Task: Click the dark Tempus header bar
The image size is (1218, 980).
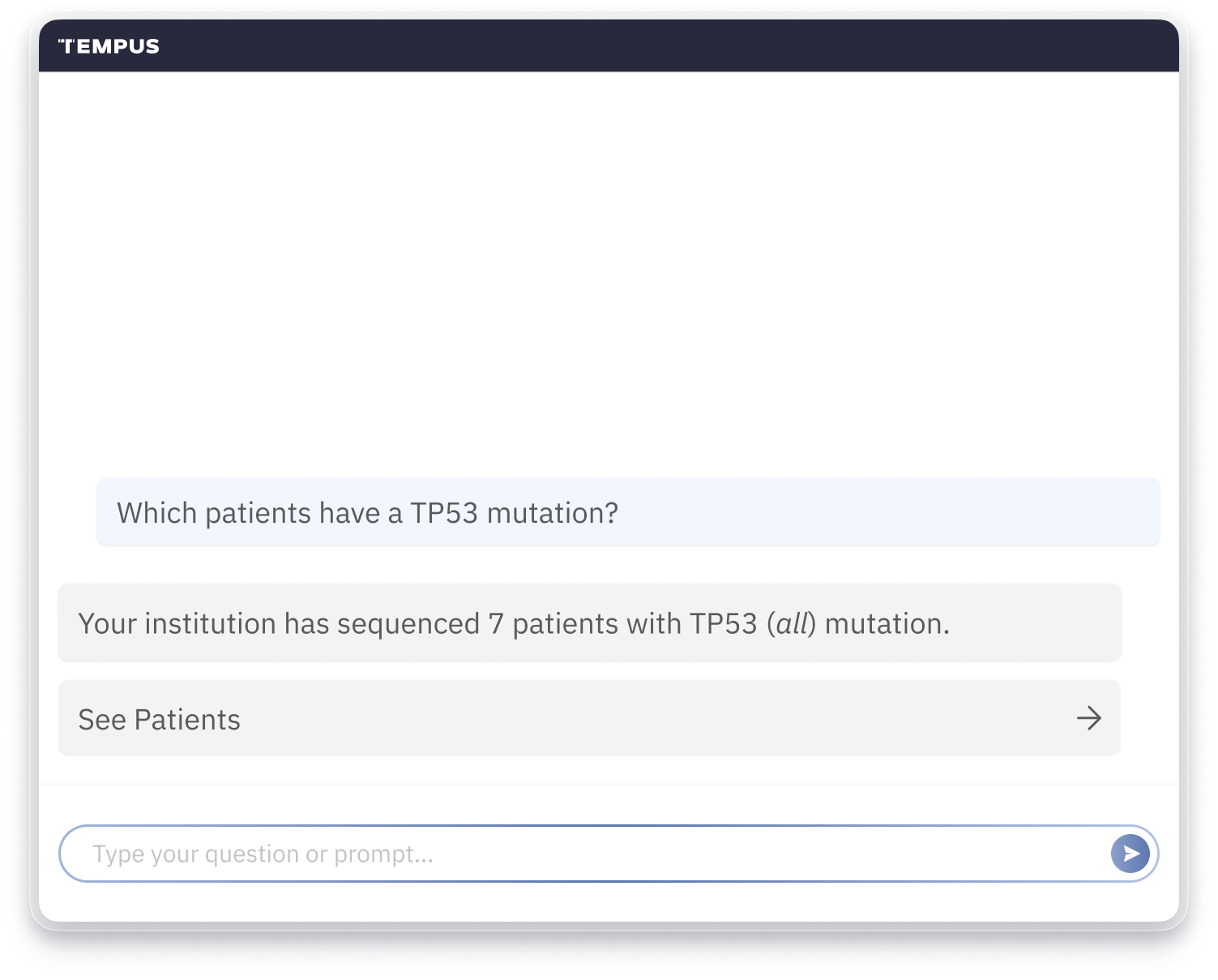Action: click(609, 46)
